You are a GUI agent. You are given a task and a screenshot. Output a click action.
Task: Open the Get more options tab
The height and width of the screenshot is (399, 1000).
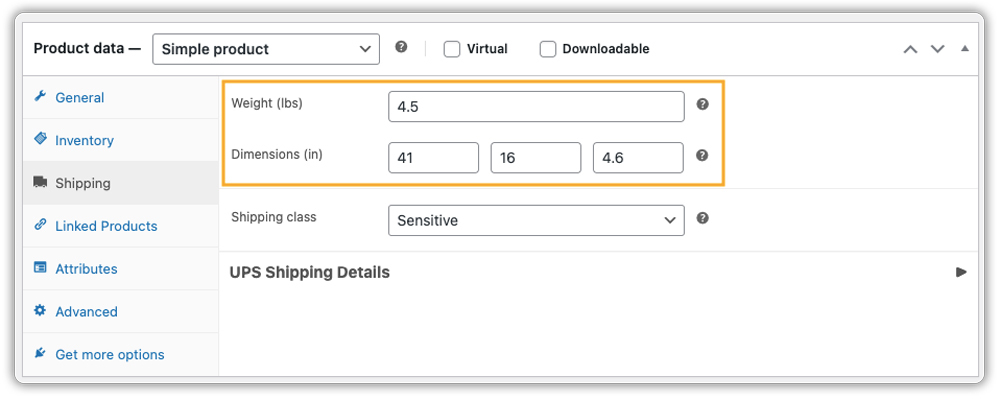[121, 354]
